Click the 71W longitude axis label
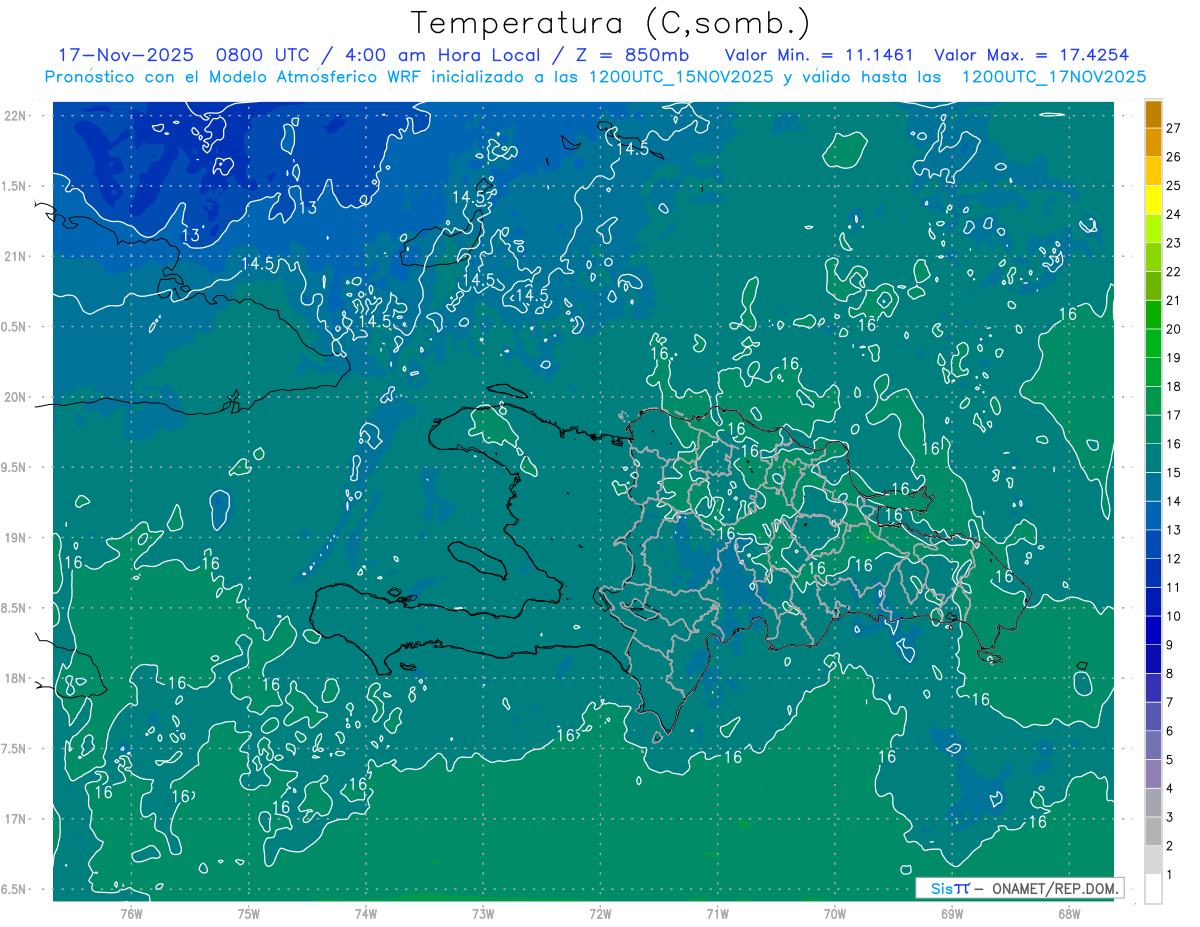Viewport: 1200px width, 927px height. pos(717,914)
